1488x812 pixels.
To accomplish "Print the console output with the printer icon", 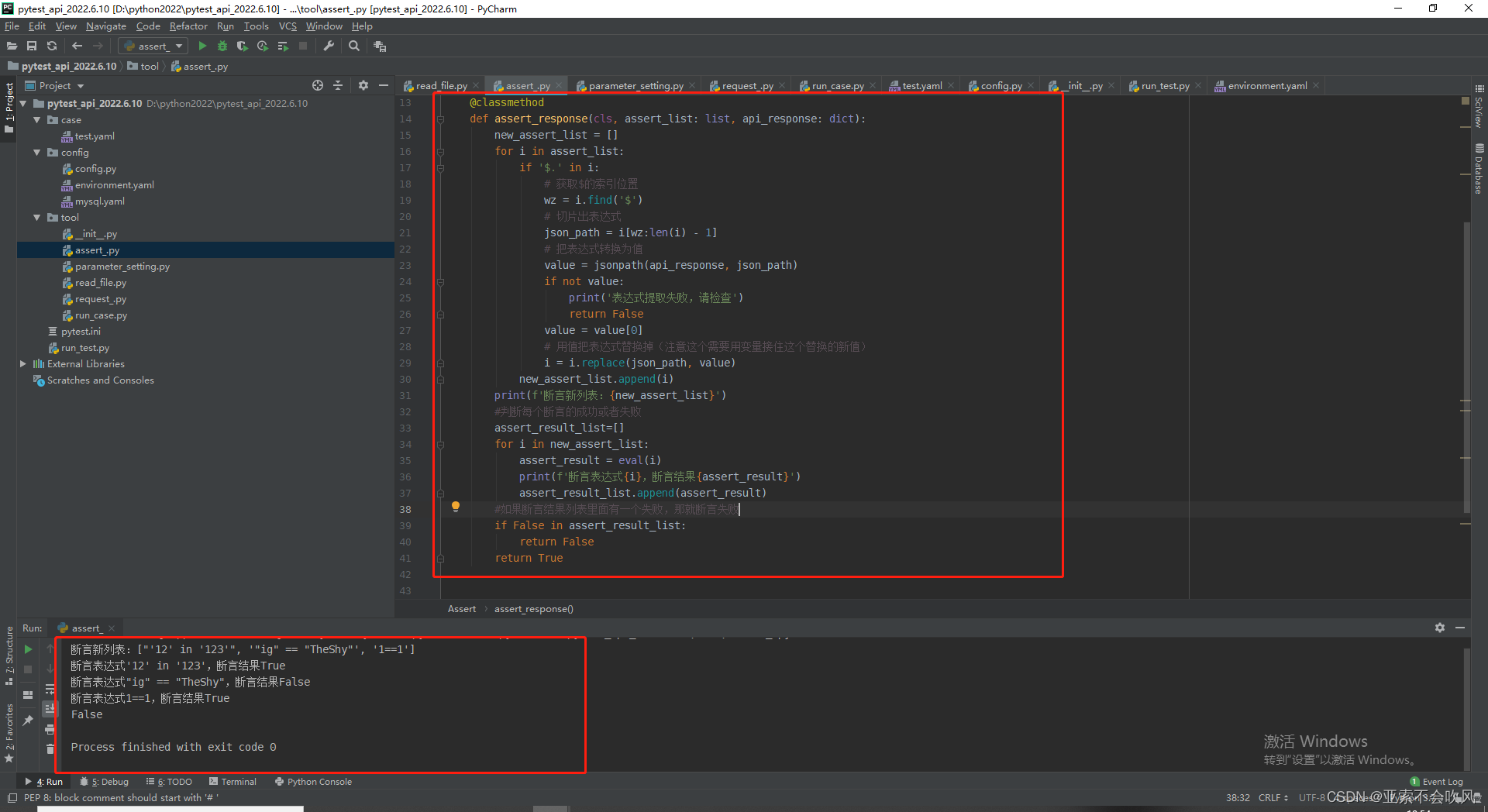I will pyautogui.click(x=50, y=729).
